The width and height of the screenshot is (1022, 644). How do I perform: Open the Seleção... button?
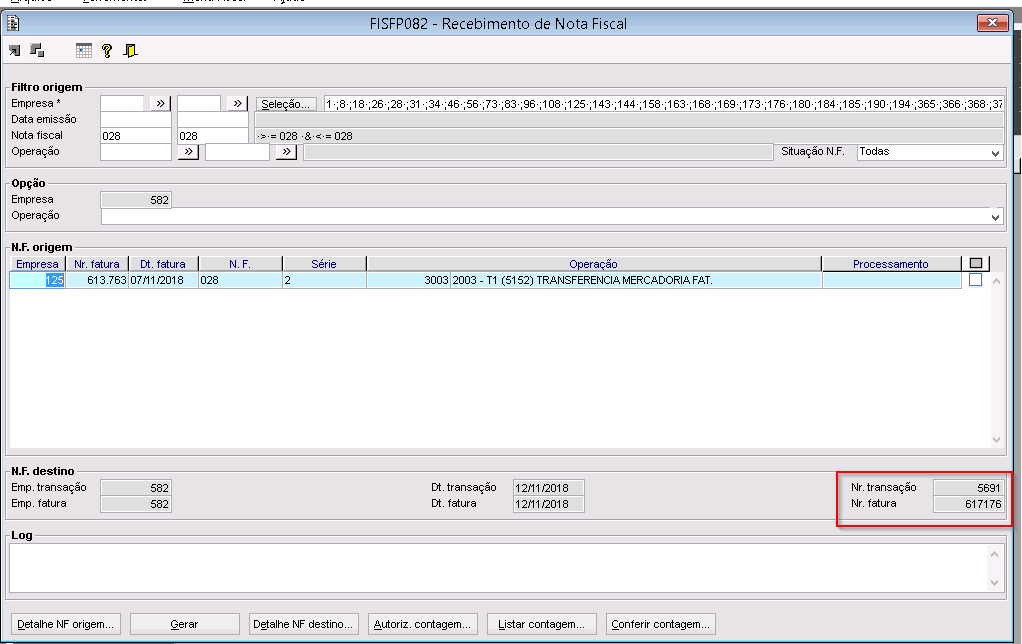pyautogui.click(x=285, y=104)
